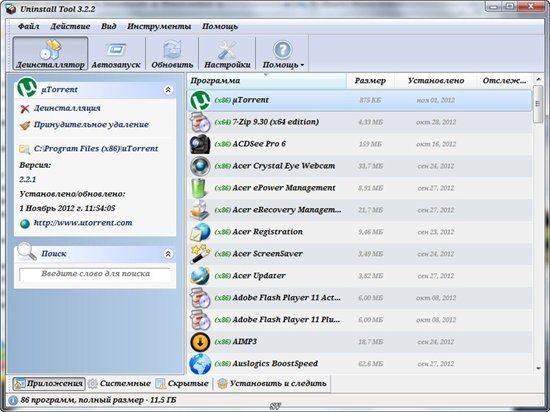Open the Помощь menu in menu bar
The image size is (550, 412).
click(220, 26)
